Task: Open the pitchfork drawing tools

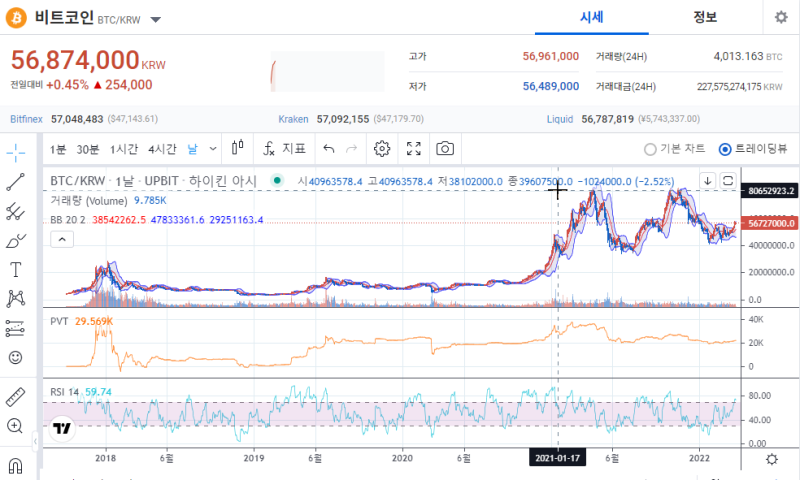Action: tap(16, 211)
